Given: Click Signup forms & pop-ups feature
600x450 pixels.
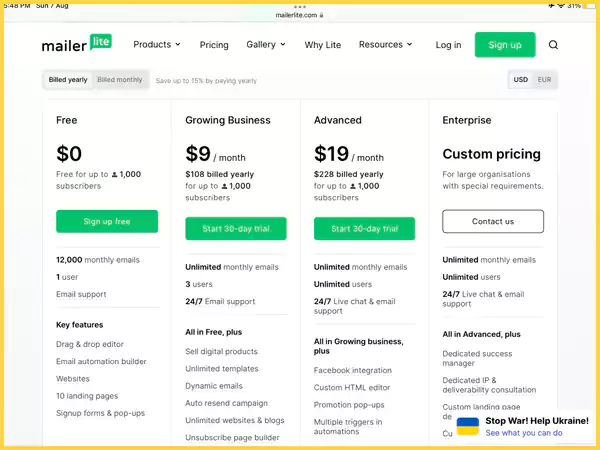Looking at the screenshot, I should coord(100,413).
